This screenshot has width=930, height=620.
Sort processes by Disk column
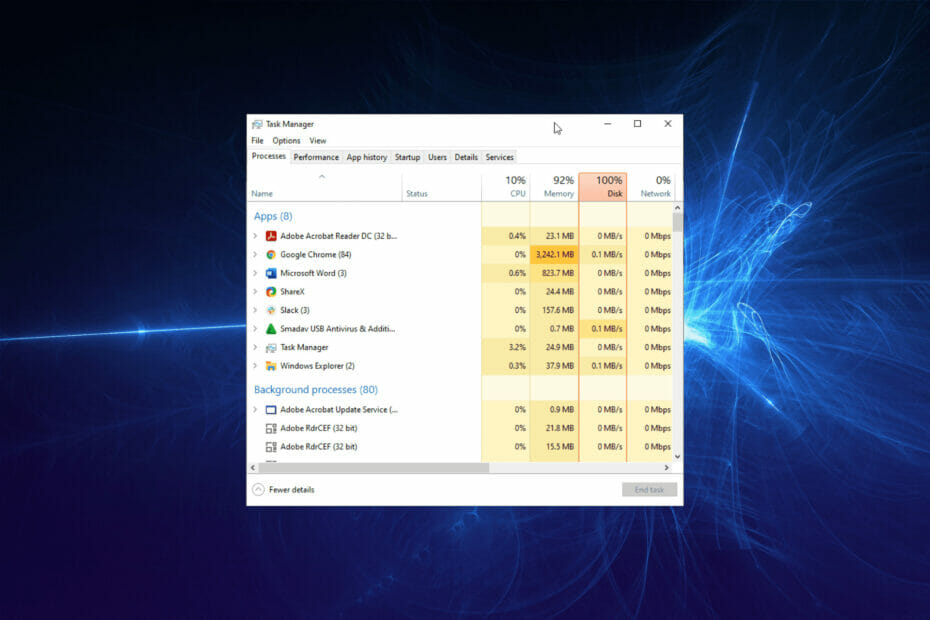tap(603, 187)
